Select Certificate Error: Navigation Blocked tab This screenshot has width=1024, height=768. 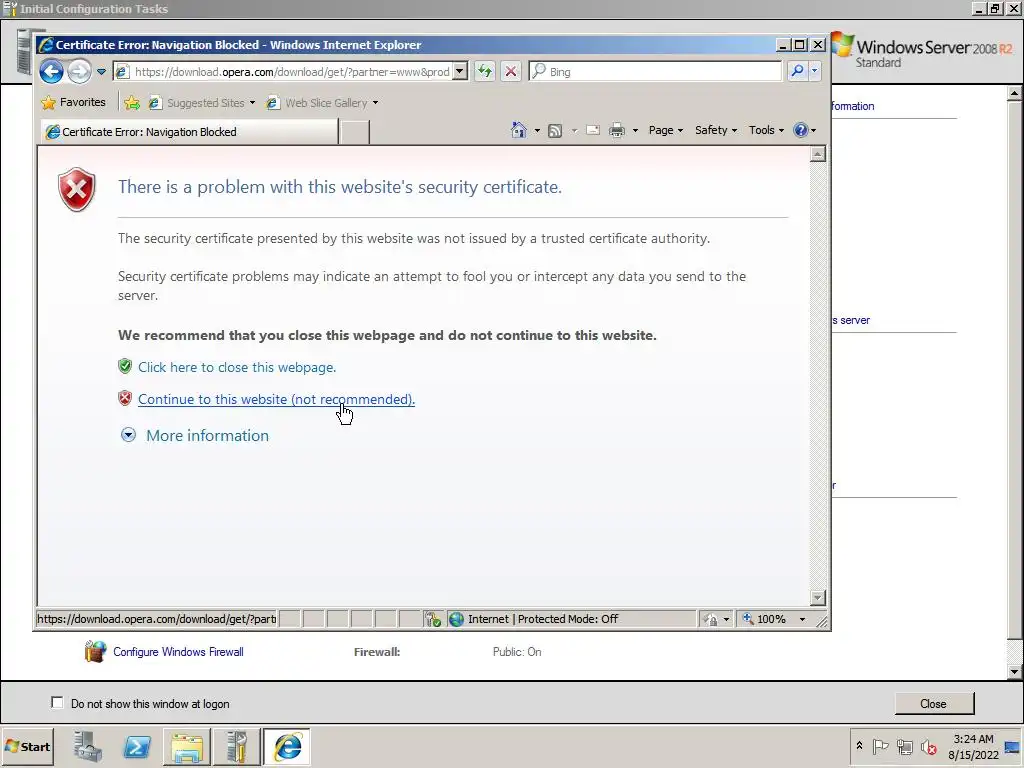189,131
